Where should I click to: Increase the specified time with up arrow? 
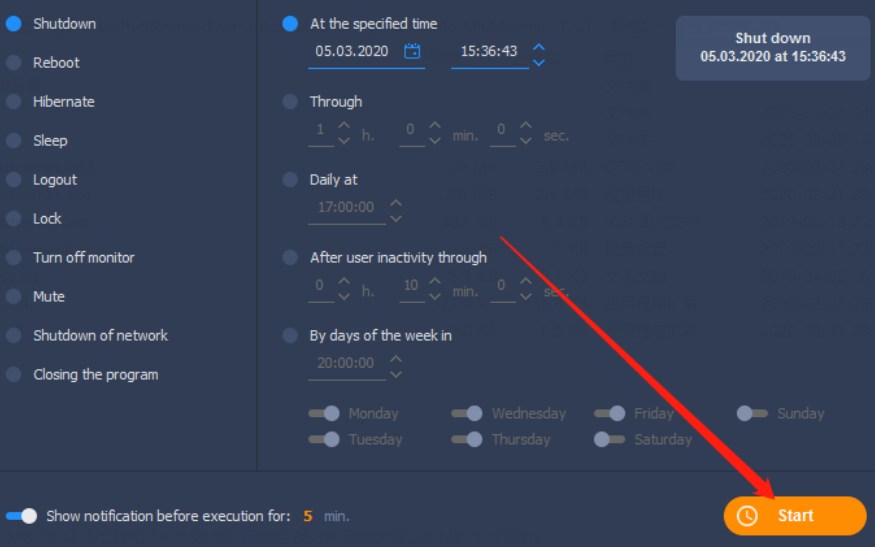pos(539,46)
